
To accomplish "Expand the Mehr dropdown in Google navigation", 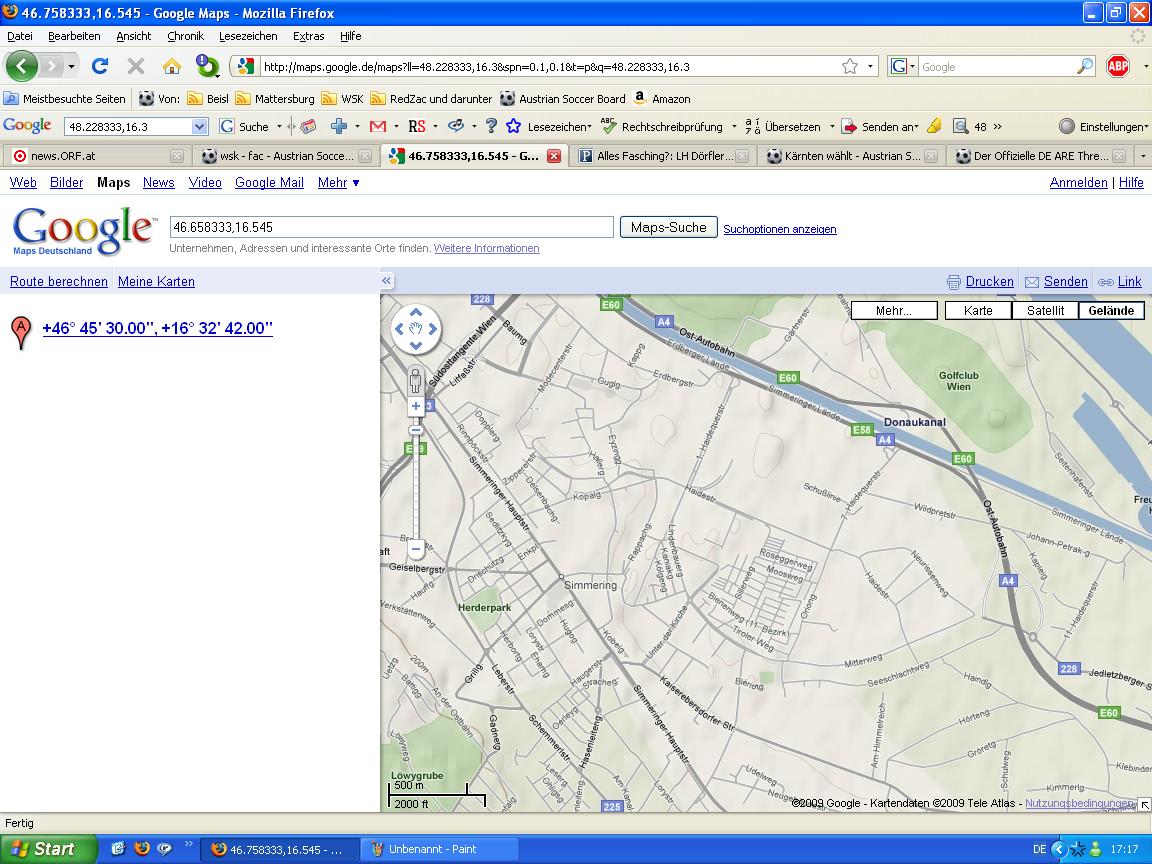I will tap(339, 182).
